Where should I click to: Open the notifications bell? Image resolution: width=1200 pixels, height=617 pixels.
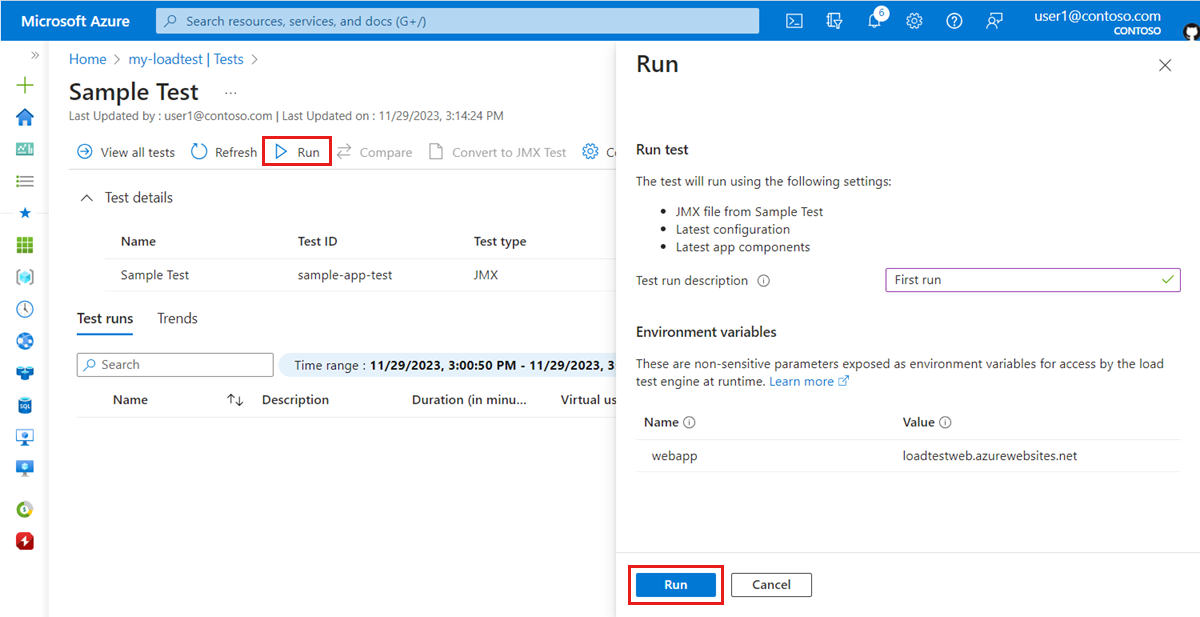point(874,21)
